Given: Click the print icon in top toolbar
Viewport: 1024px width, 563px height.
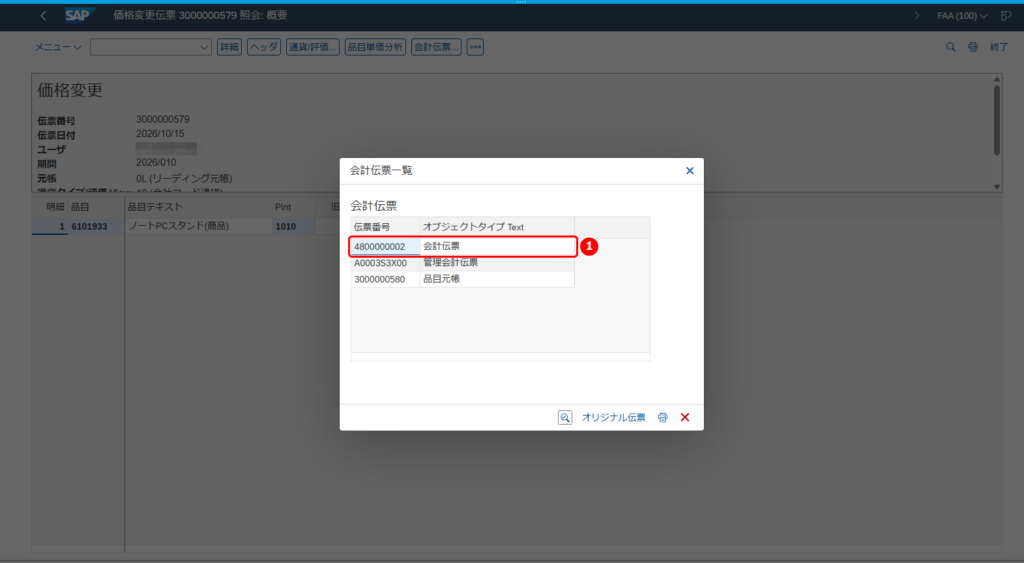Looking at the screenshot, I should pyautogui.click(x=973, y=47).
